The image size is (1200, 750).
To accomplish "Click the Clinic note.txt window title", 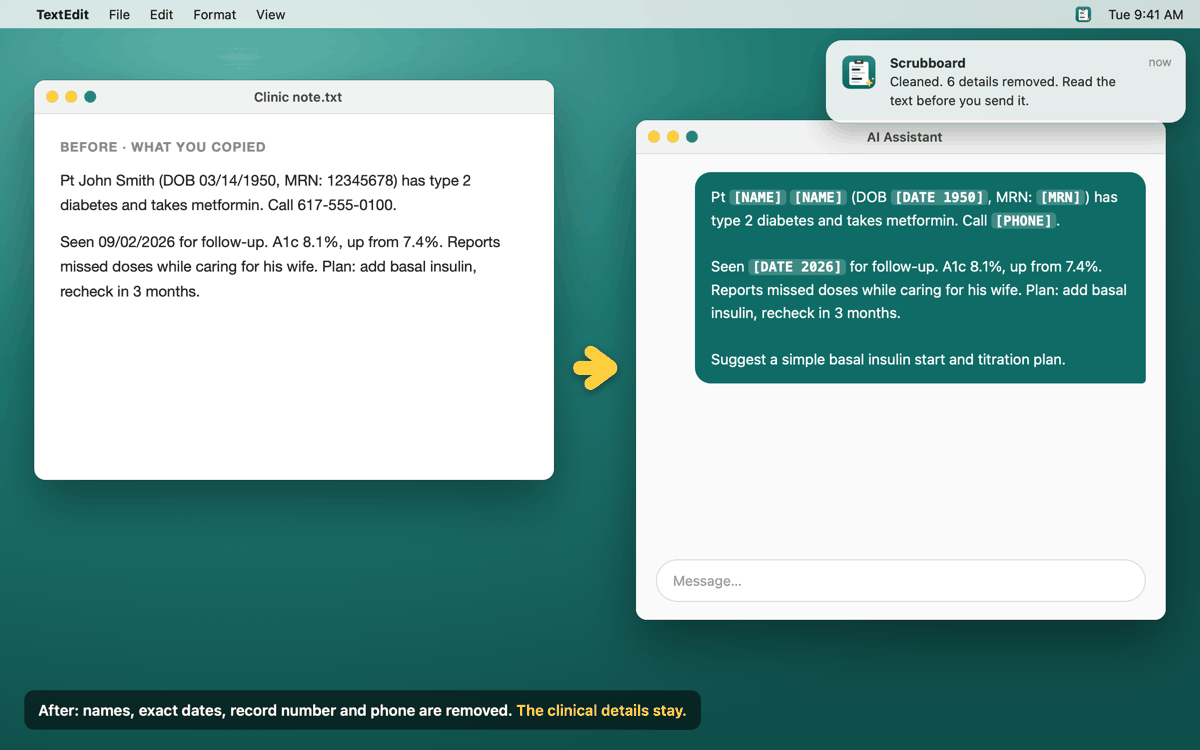I will pyautogui.click(x=298, y=97).
